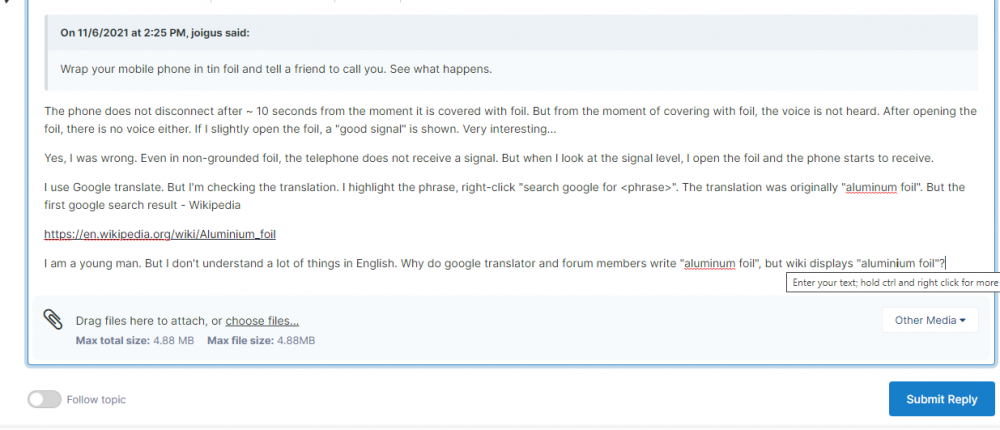Screen dimensions: 1000x430
Task: Open the Other Media dropdown
Action: click(929, 321)
